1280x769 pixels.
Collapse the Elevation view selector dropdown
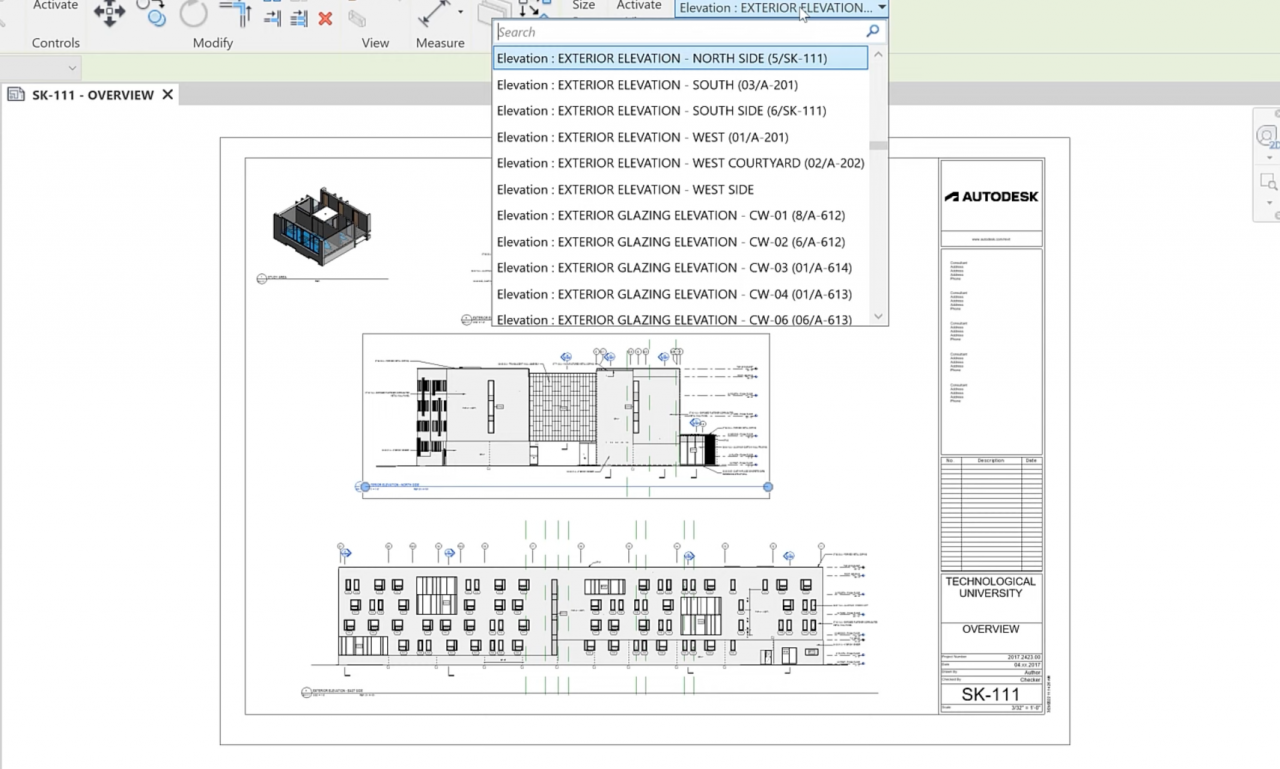click(881, 8)
